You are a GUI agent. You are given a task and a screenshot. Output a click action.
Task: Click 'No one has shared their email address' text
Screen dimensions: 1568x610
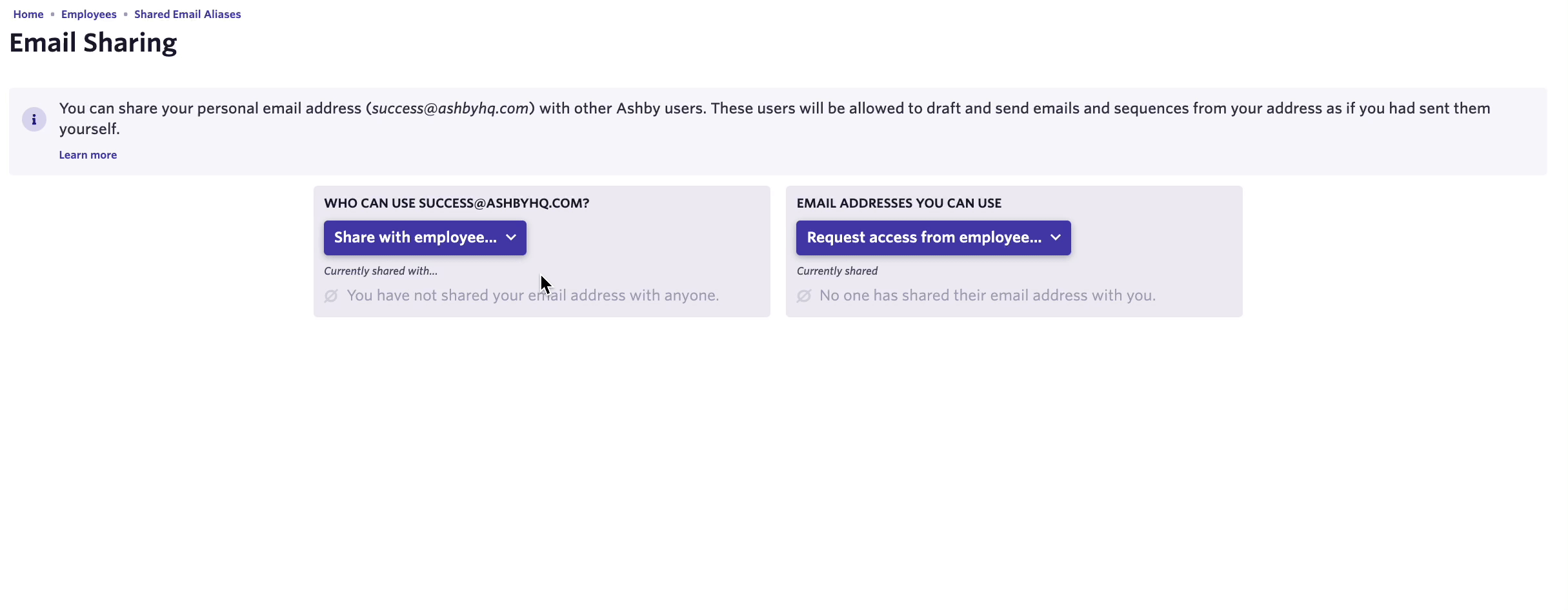987,295
